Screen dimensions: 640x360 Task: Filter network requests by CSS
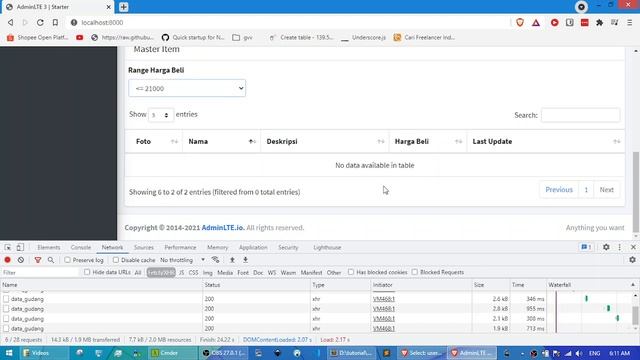(193, 272)
